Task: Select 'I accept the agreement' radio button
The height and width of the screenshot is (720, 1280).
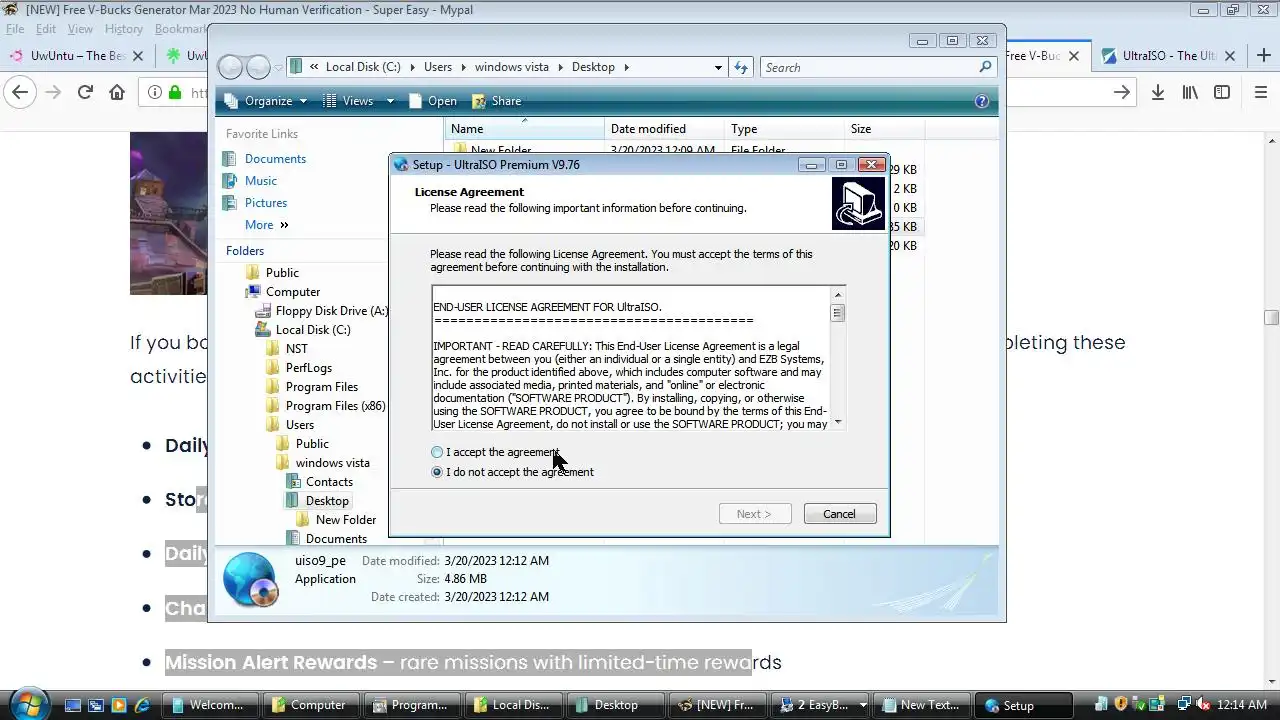Action: pyautogui.click(x=437, y=452)
